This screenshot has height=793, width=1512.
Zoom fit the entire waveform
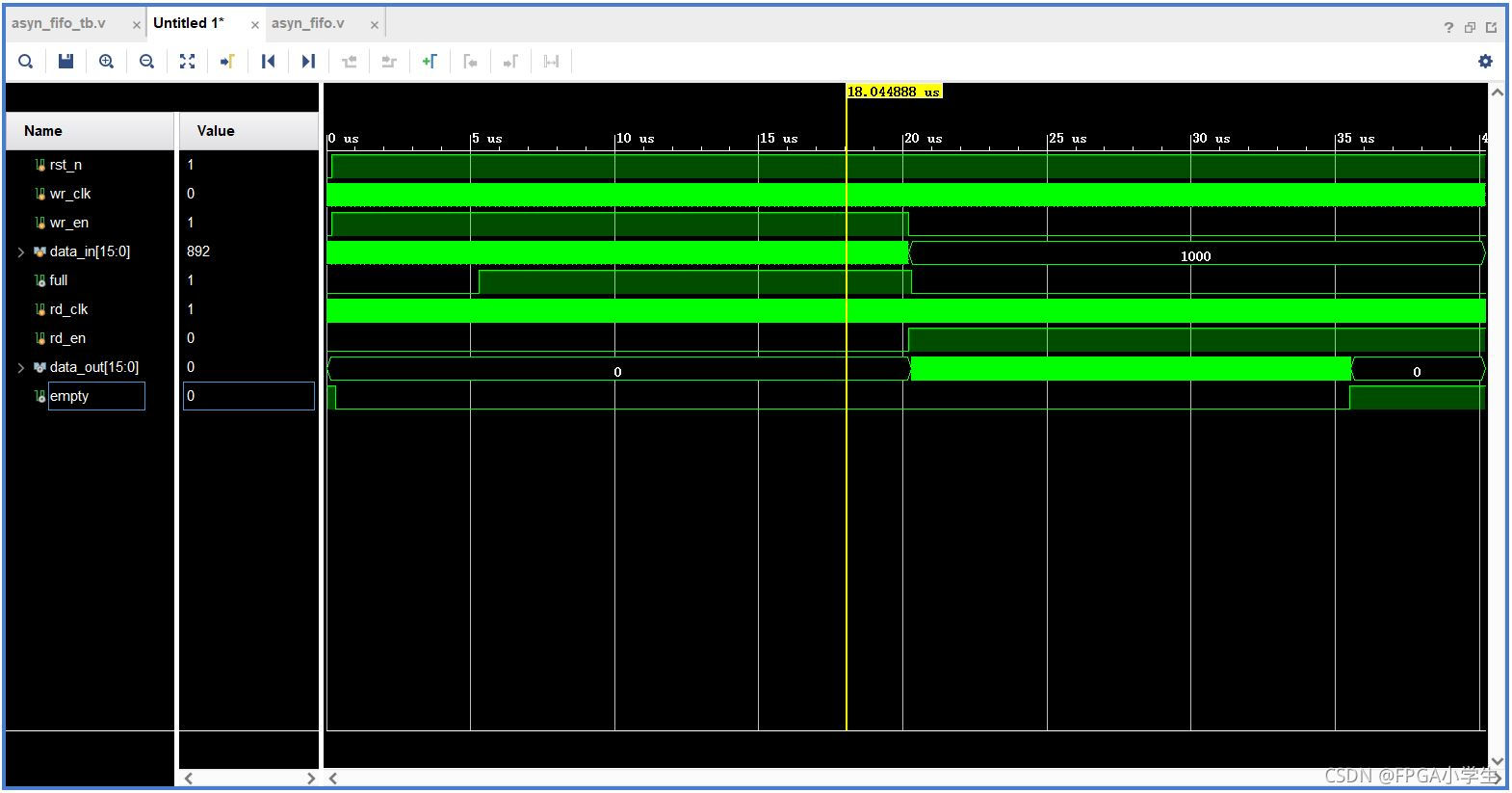click(187, 62)
